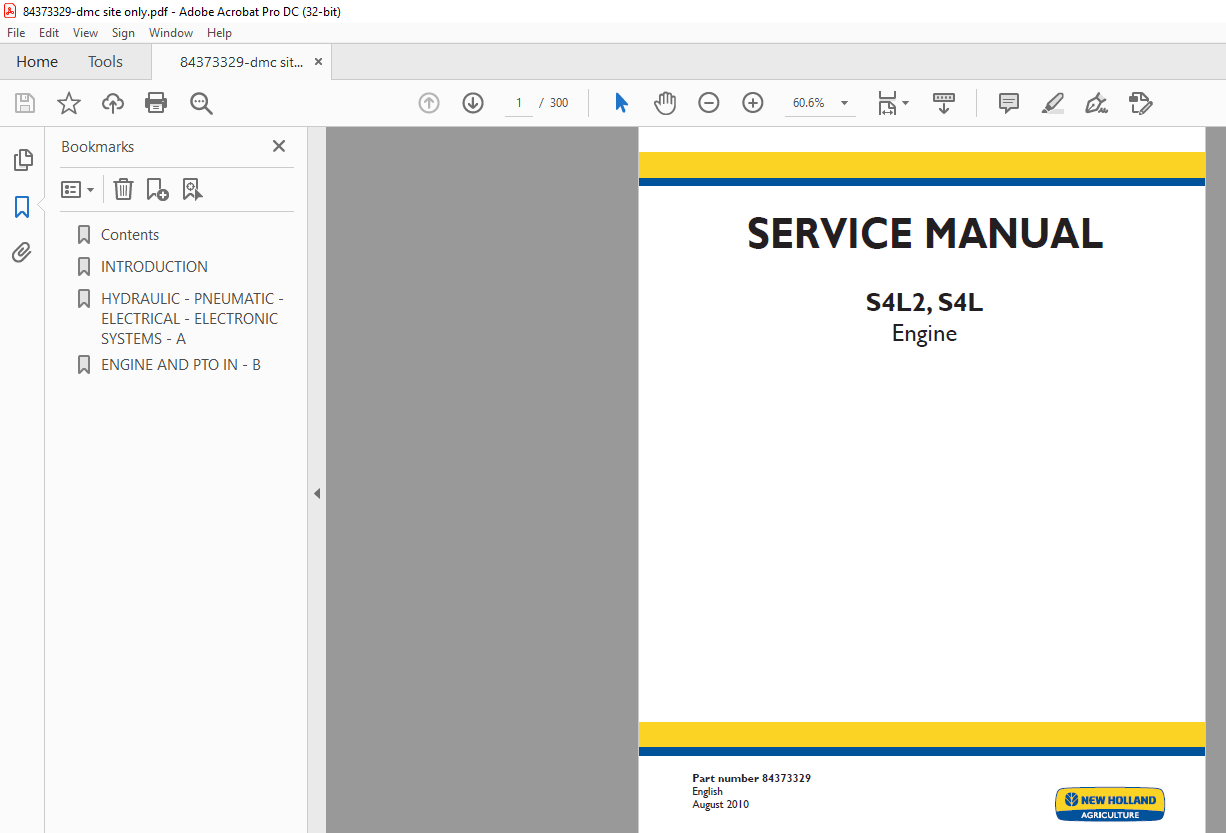1226x833 pixels.
Task: Open the fit page options icon
Action: tap(892, 103)
